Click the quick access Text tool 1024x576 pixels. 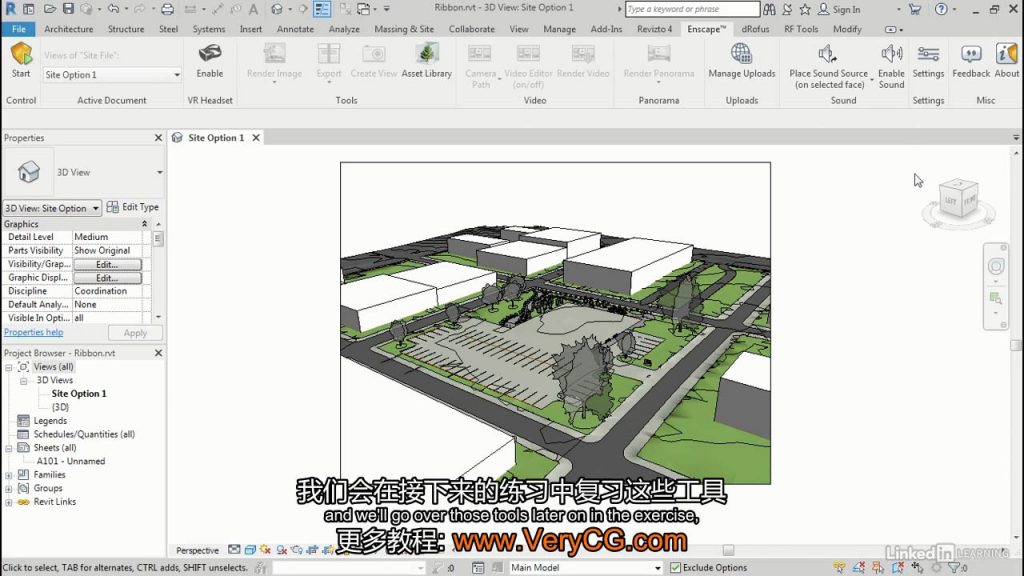pyautogui.click(x=253, y=9)
